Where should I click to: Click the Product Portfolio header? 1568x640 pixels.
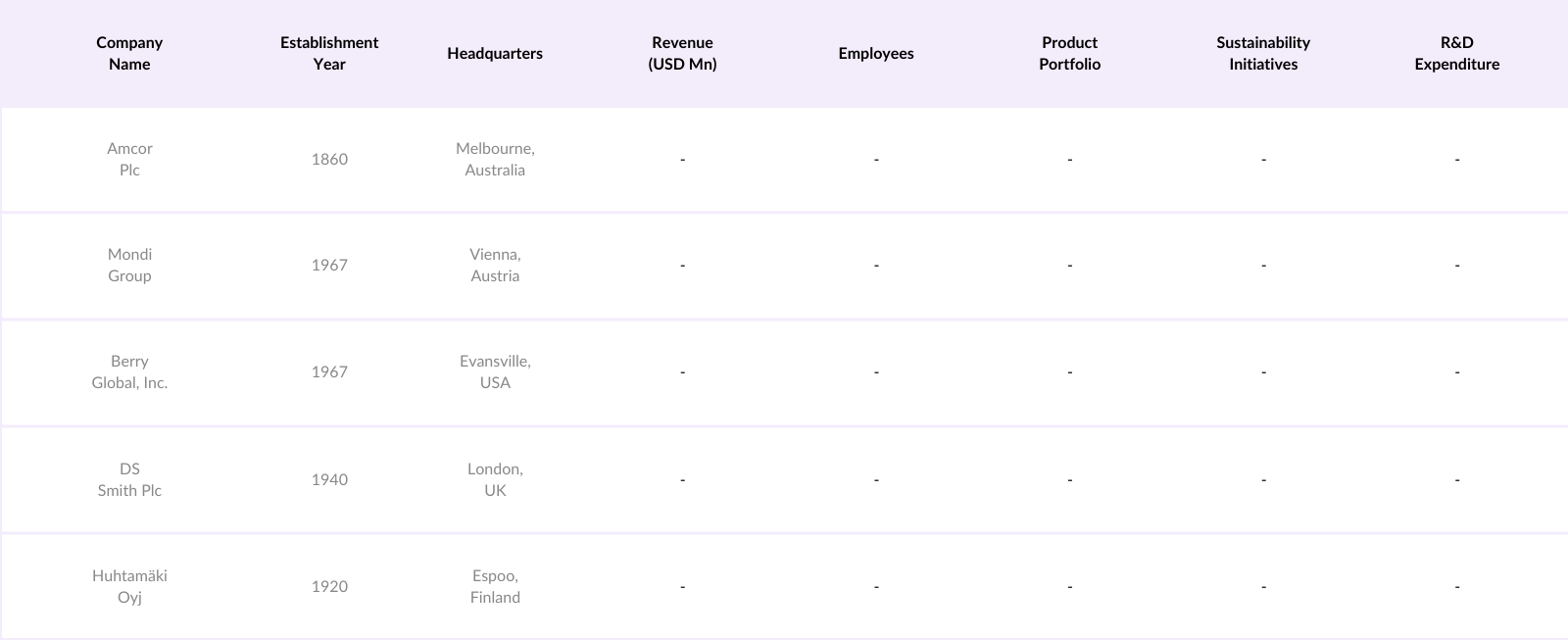pyautogui.click(x=1069, y=53)
